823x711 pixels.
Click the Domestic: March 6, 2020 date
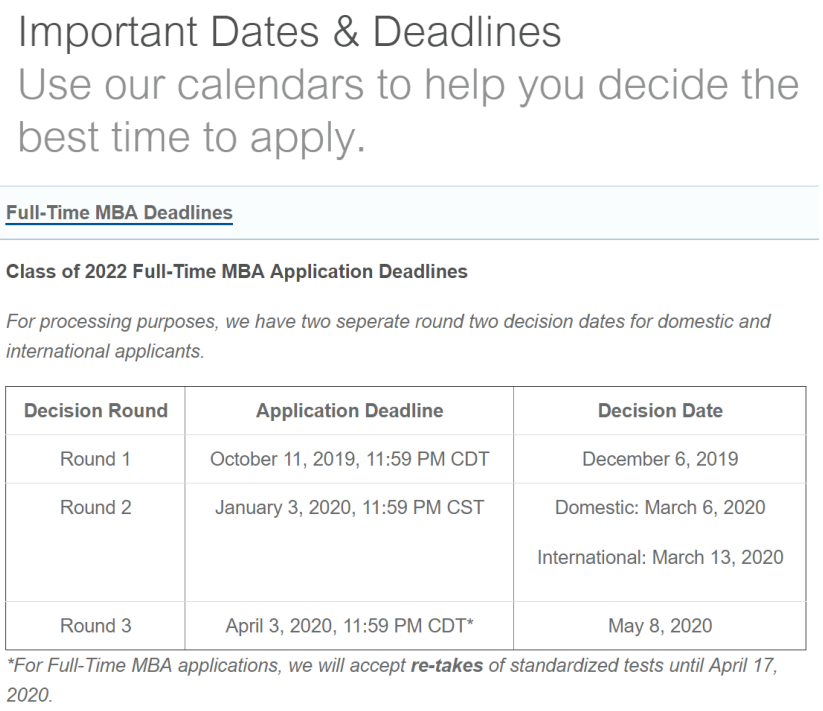tap(660, 507)
